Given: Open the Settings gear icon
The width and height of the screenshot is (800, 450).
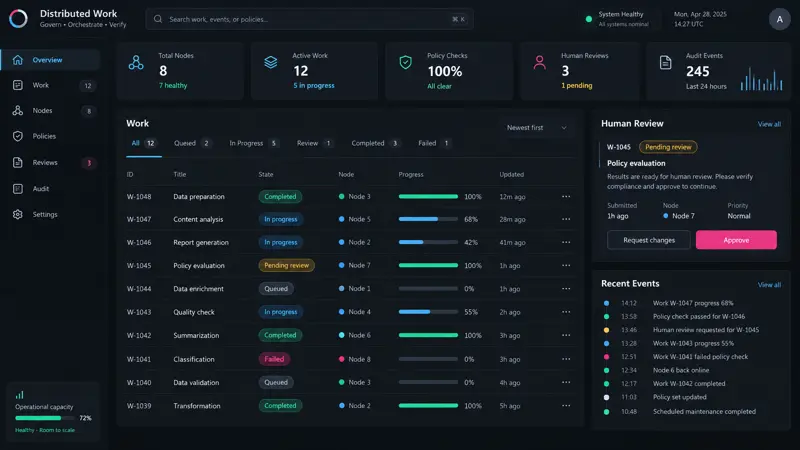Looking at the screenshot, I should [x=18, y=214].
